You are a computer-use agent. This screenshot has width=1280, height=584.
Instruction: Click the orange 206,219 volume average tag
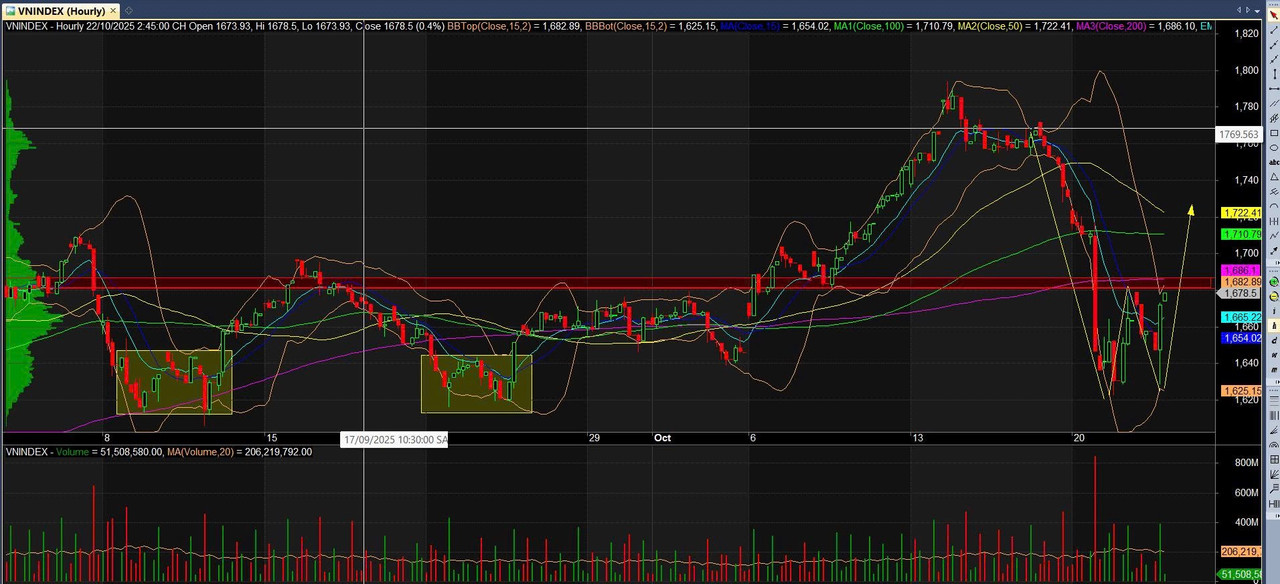tap(1240, 551)
